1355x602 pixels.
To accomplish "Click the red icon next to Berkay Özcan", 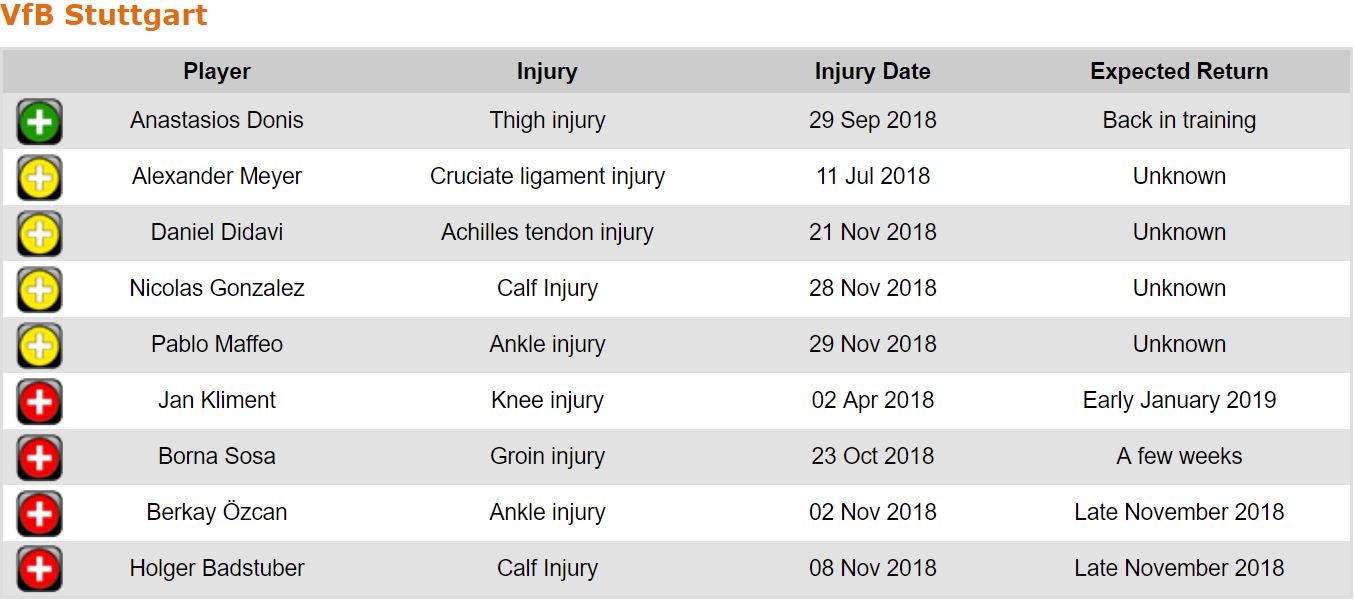I will (x=39, y=514).
